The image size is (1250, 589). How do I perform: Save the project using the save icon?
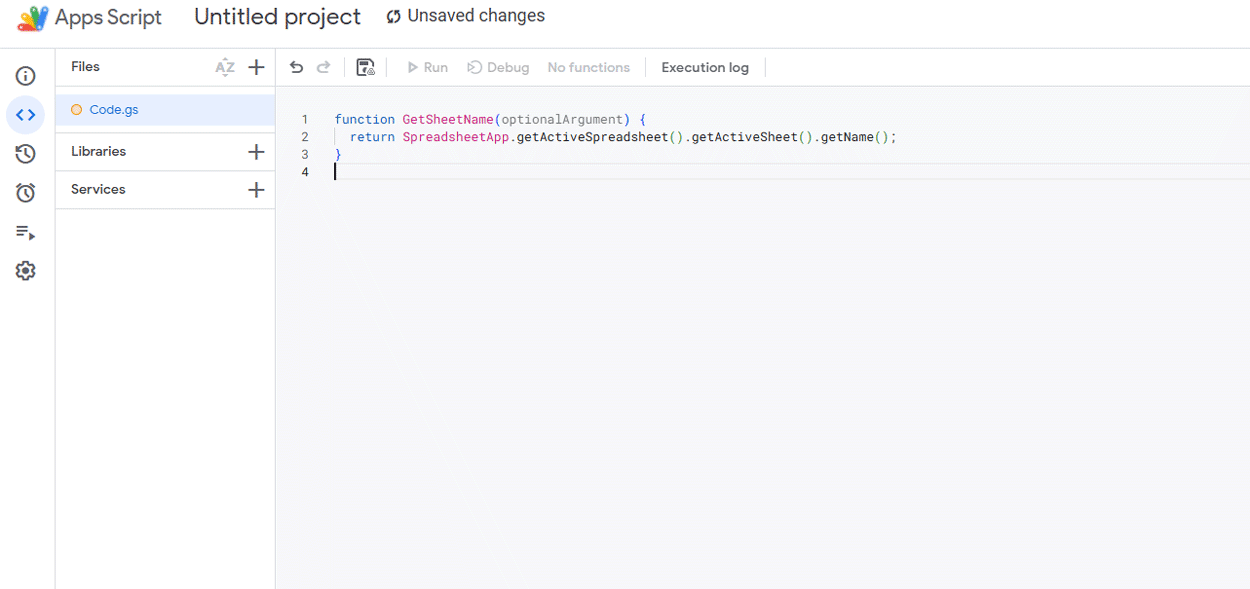click(x=365, y=66)
